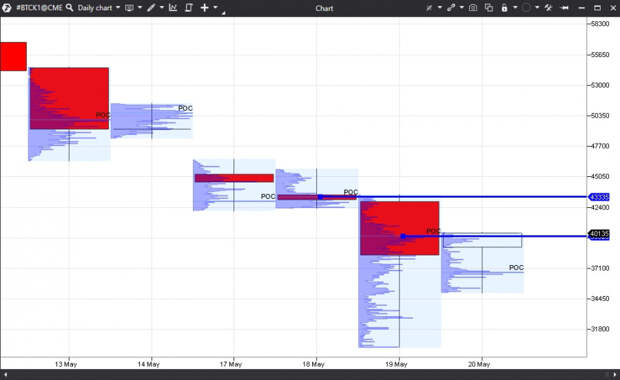Click the Daily chart label
The image size is (620, 380).
click(95, 8)
